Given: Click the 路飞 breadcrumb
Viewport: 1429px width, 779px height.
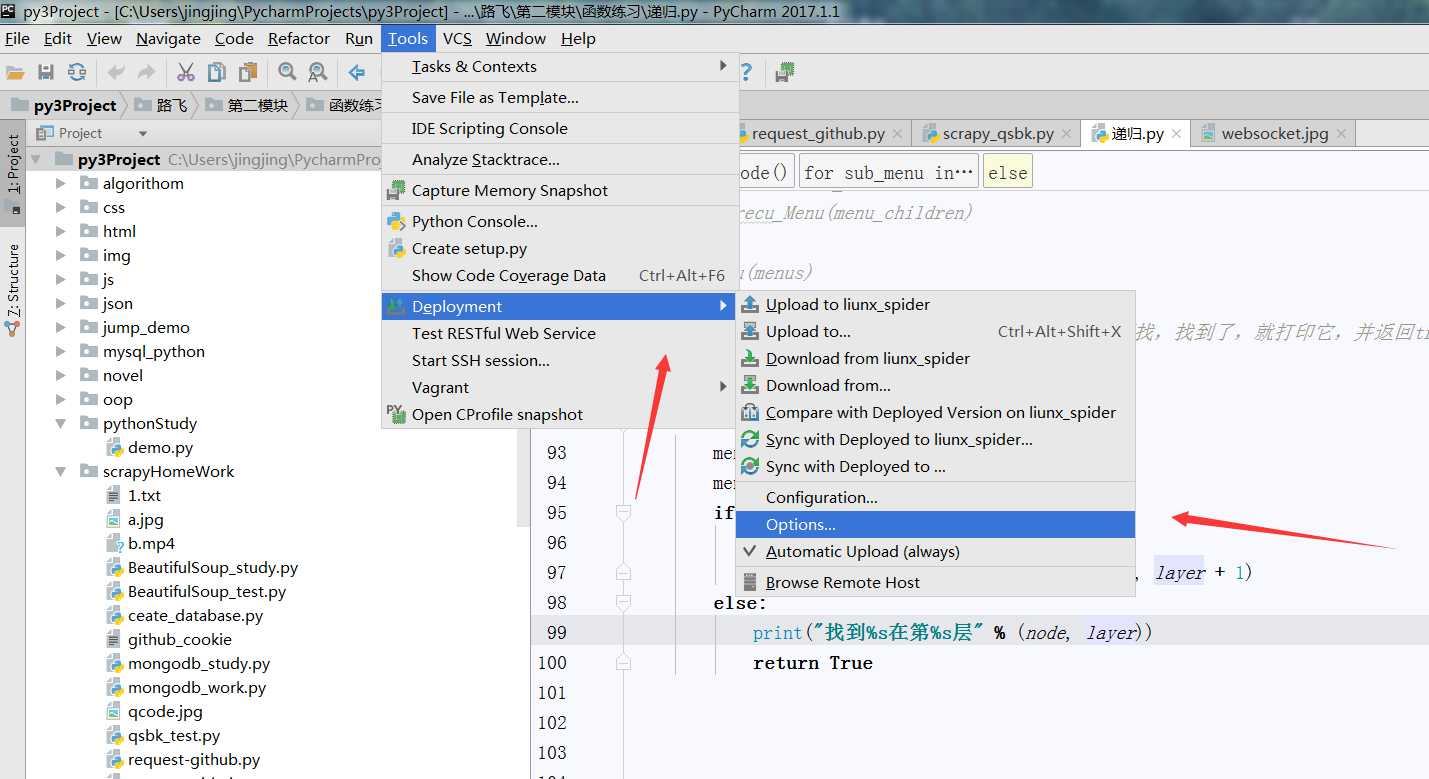Looking at the screenshot, I should click(161, 105).
